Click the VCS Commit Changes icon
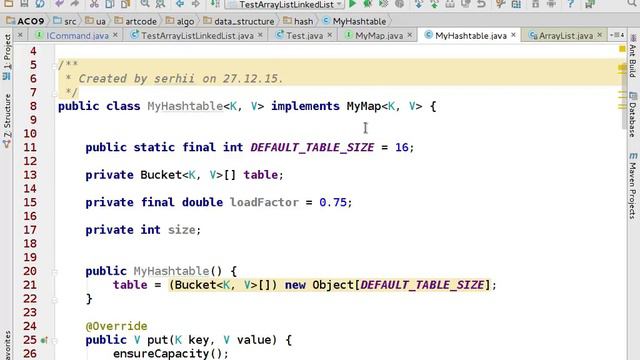This screenshot has height=360, width=640. 434,4
